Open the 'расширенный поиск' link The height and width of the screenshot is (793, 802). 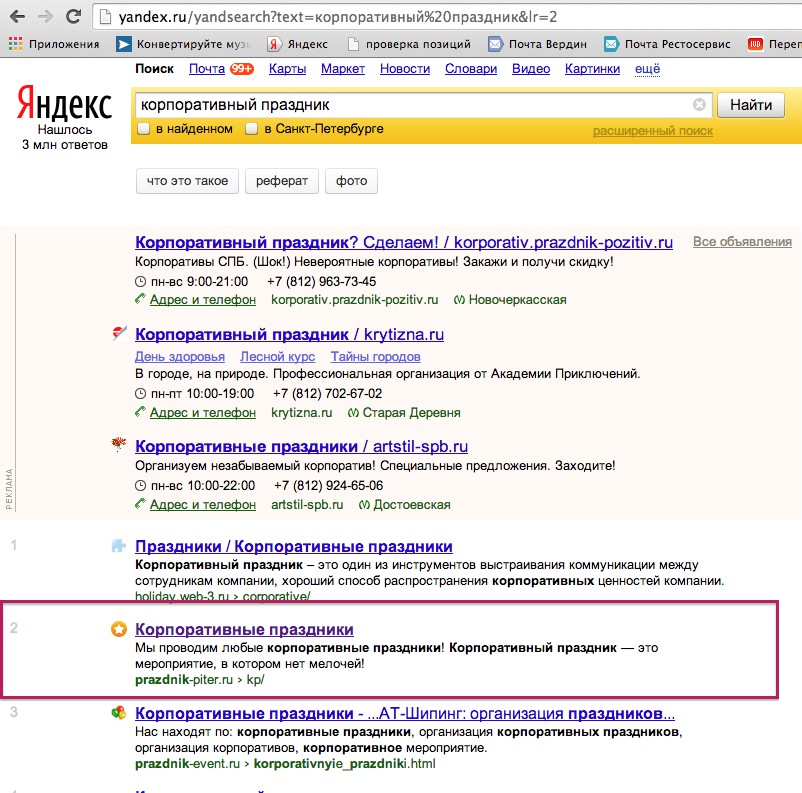(653, 131)
